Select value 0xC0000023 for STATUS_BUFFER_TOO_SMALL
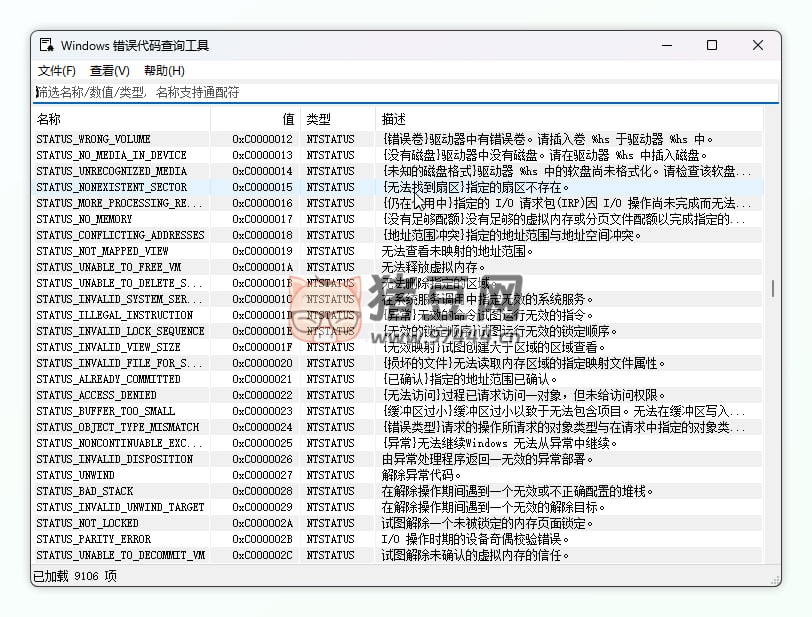Viewport: 812px width, 617px height. coord(262,411)
